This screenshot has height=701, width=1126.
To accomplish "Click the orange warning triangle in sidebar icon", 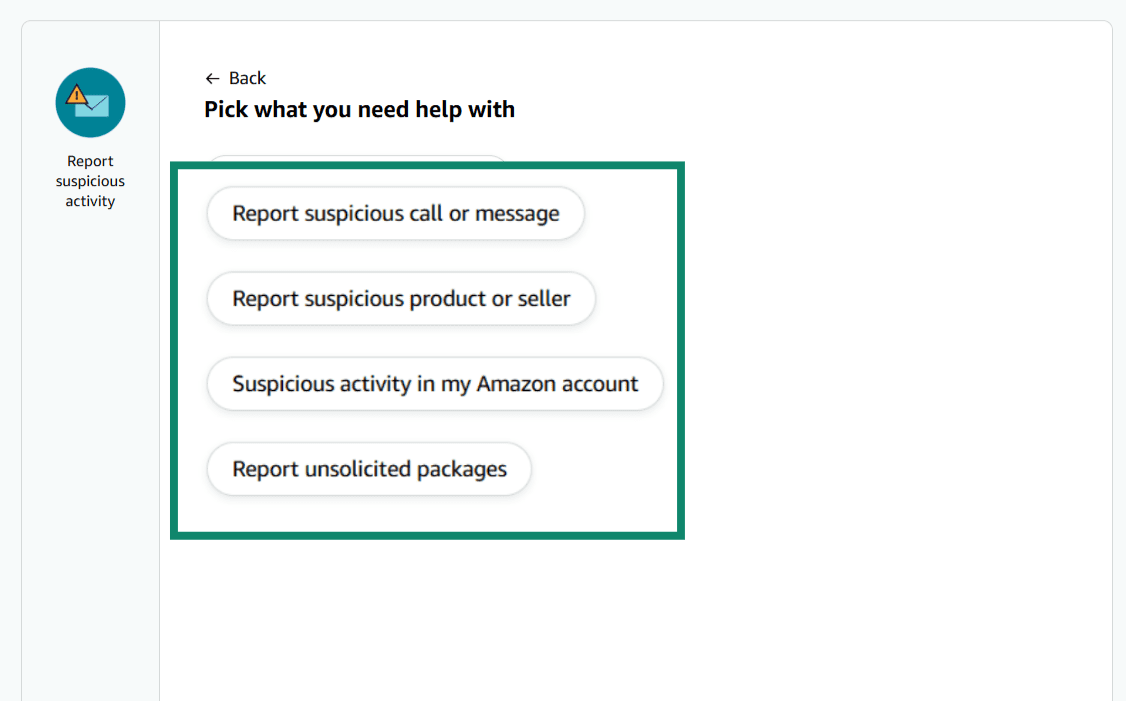I will click(76, 95).
